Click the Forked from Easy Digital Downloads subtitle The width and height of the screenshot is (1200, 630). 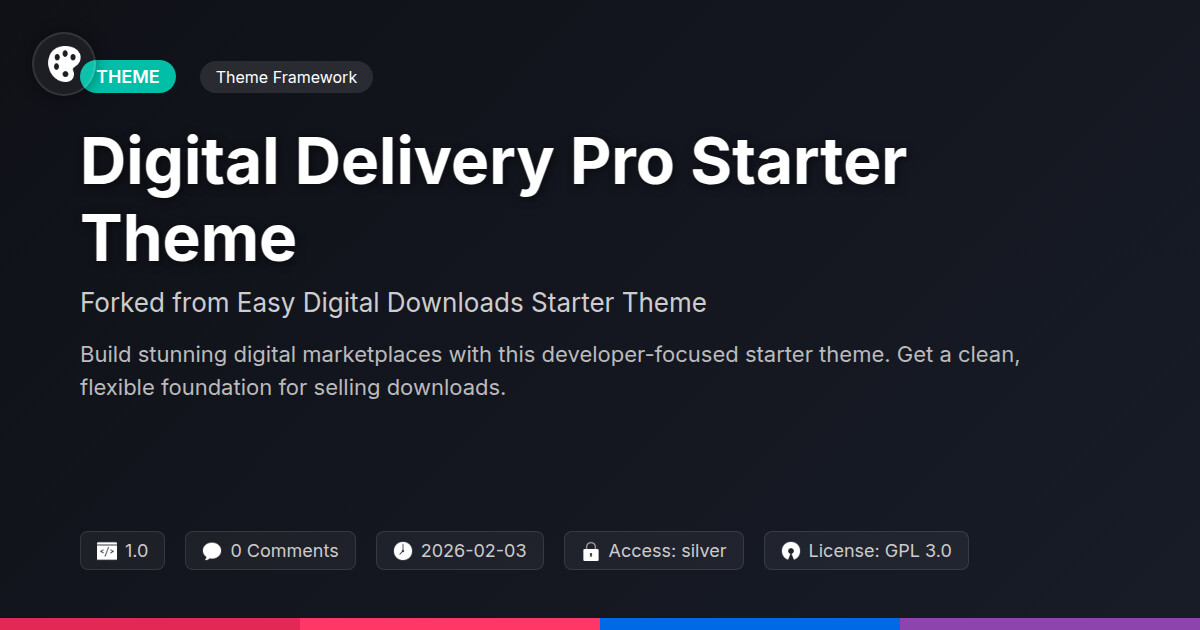point(393,302)
